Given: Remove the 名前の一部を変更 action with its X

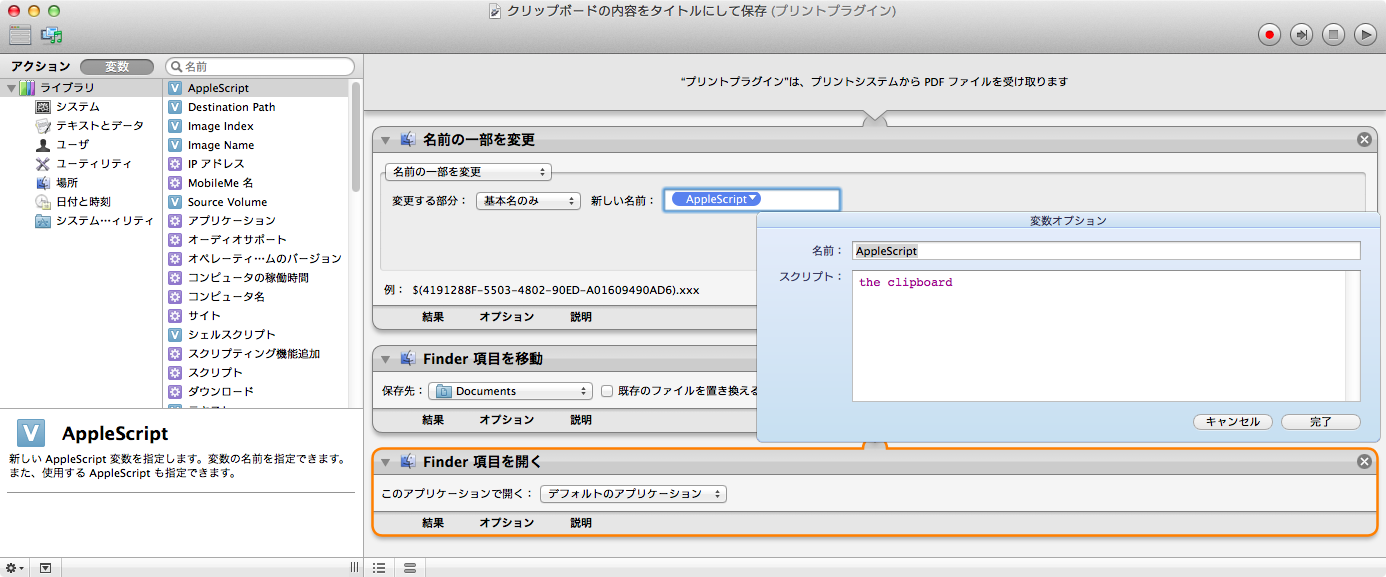Looking at the screenshot, I should 1364,140.
